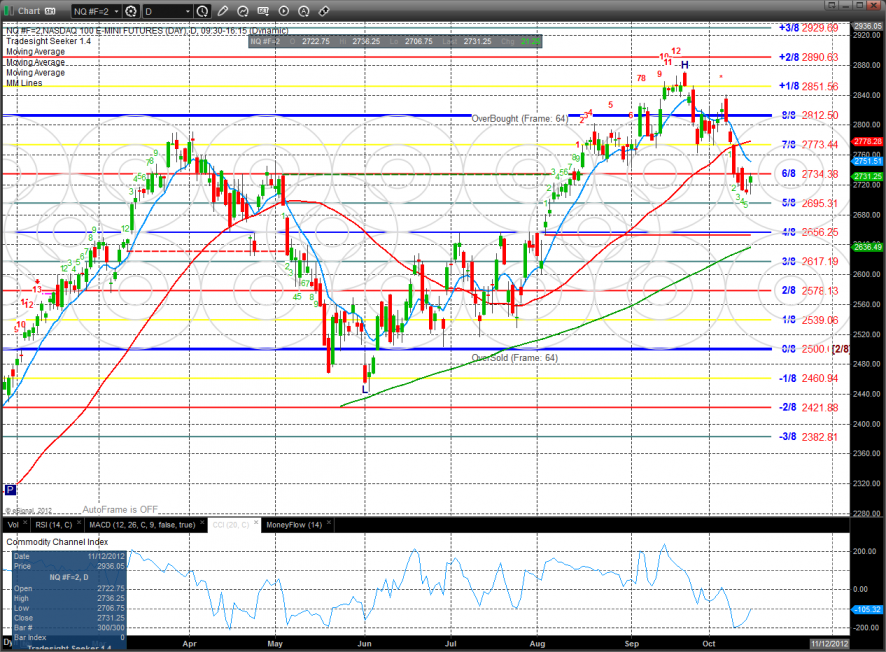
Task: Click the Tradesight Seeker 1.4 study label
Action: (48, 41)
